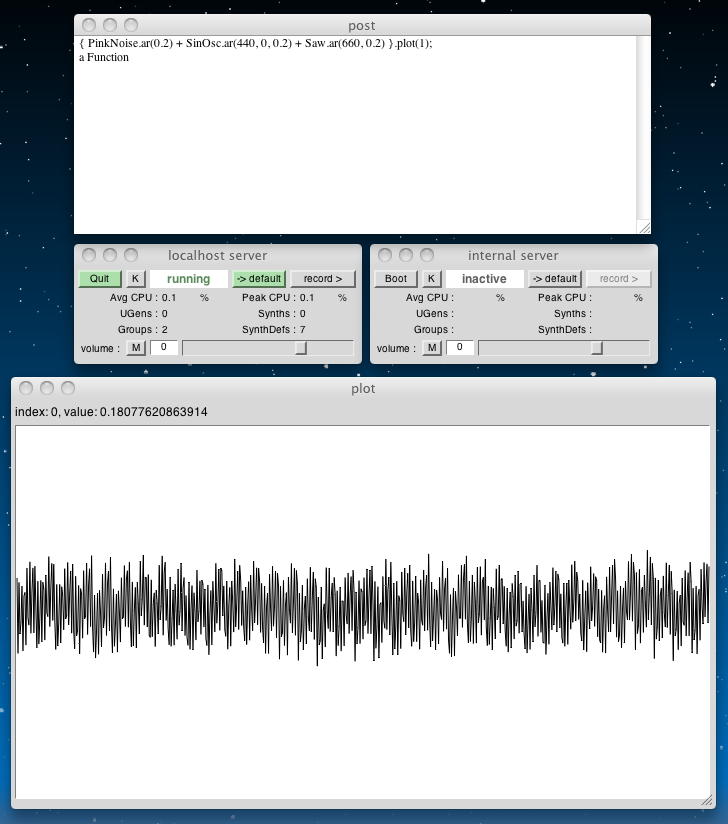Close the plot window
Image resolution: width=728 pixels, height=824 pixels.
click(26, 388)
